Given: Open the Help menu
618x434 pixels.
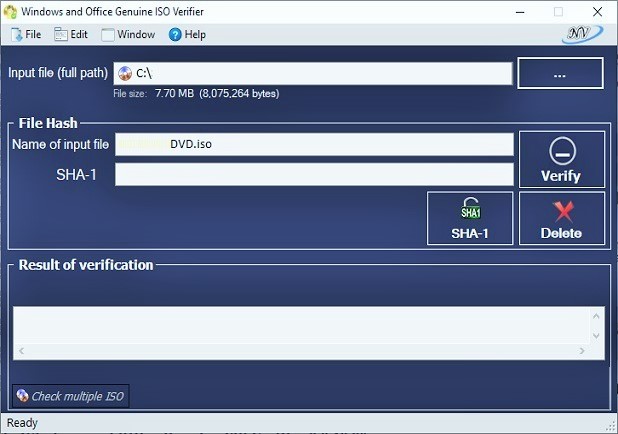Looking at the screenshot, I should 187,35.
